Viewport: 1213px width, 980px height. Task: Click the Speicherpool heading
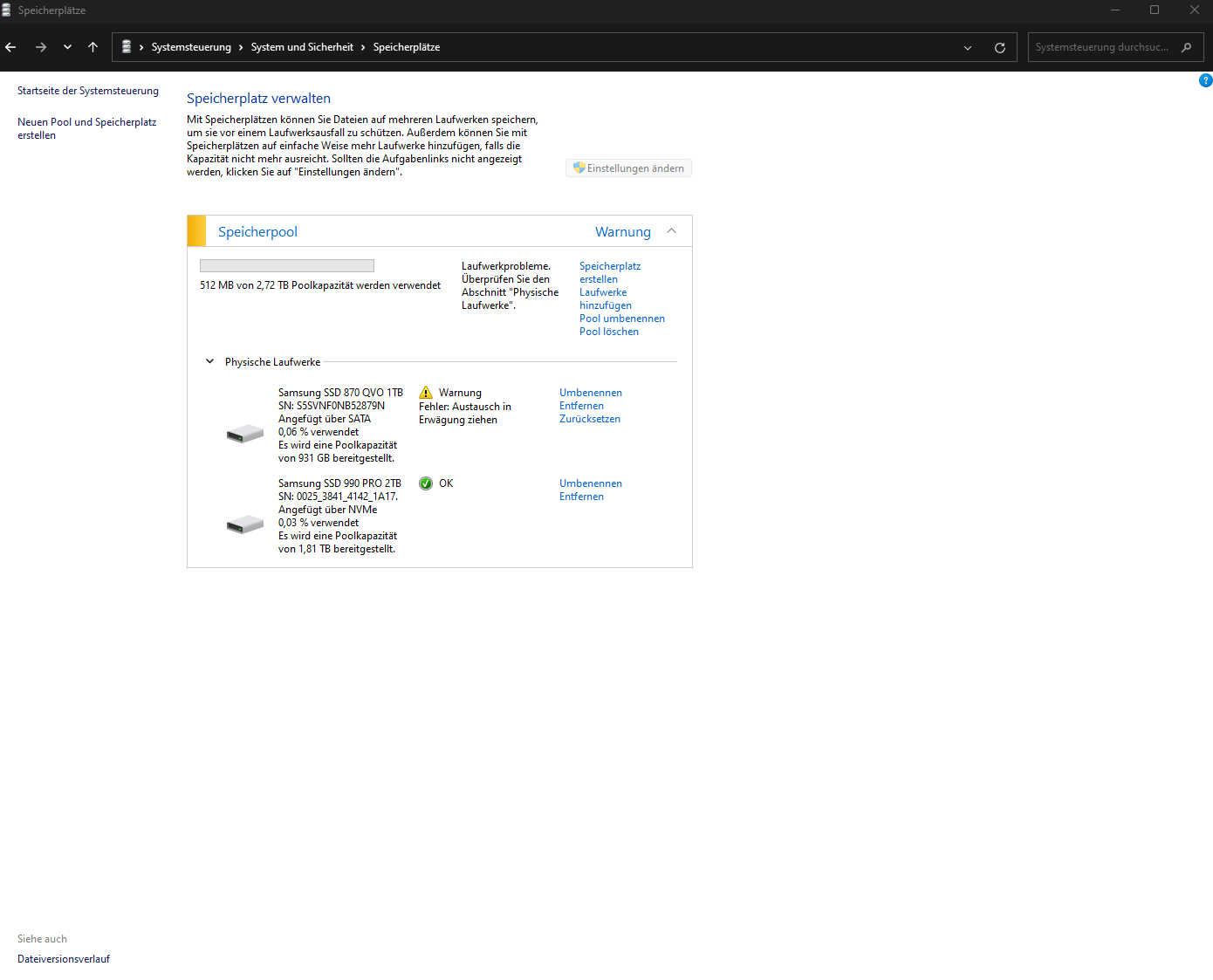(x=257, y=232)
